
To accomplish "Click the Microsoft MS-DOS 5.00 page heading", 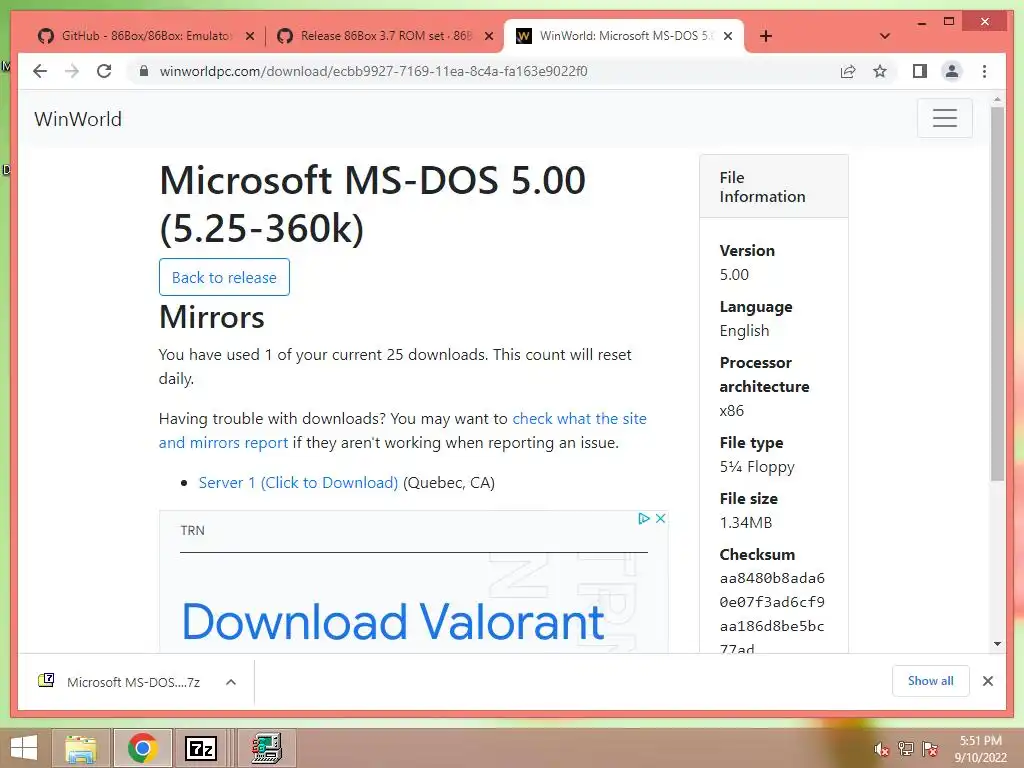I will [x=372, y=204].
